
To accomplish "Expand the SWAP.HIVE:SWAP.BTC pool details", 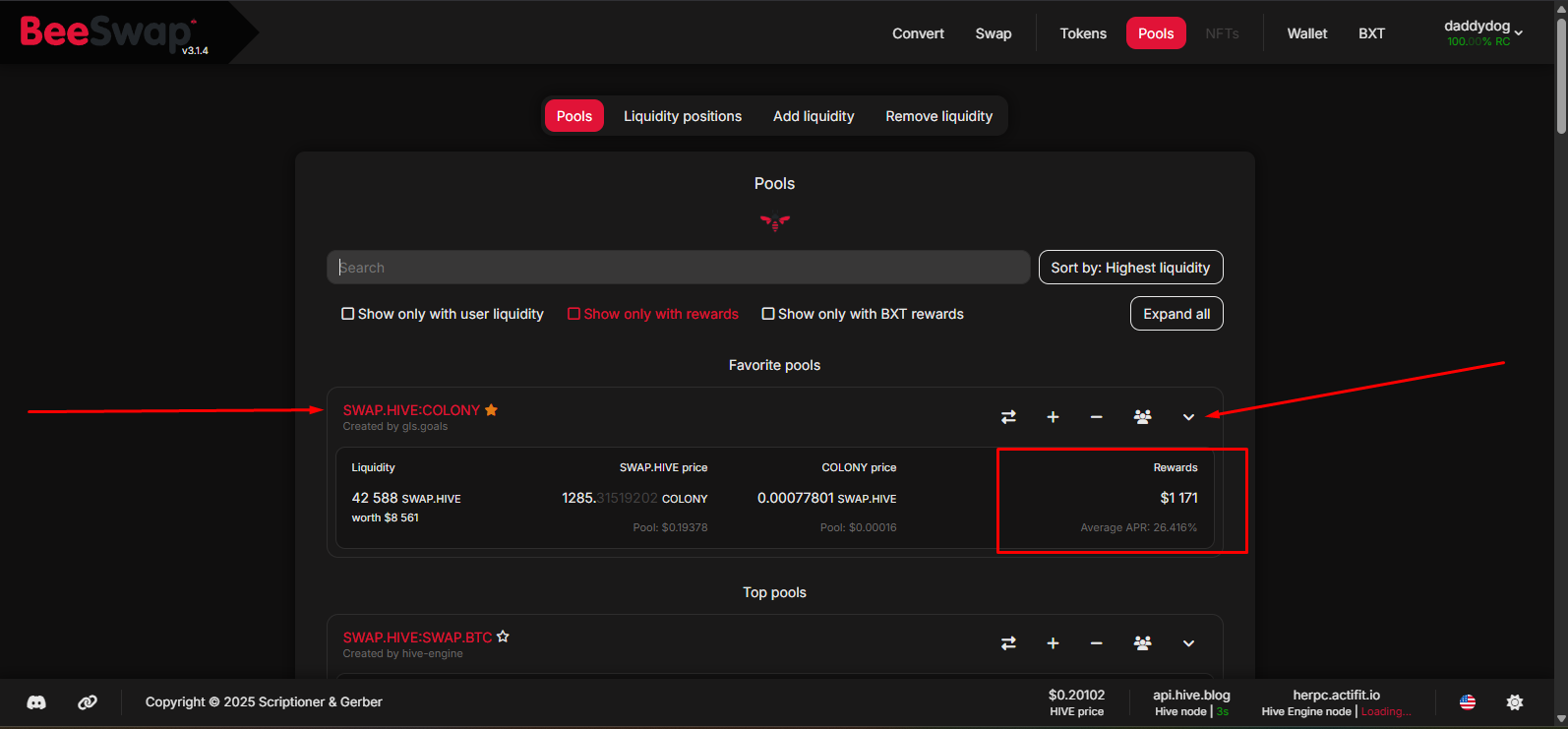I will (1188, 643).
